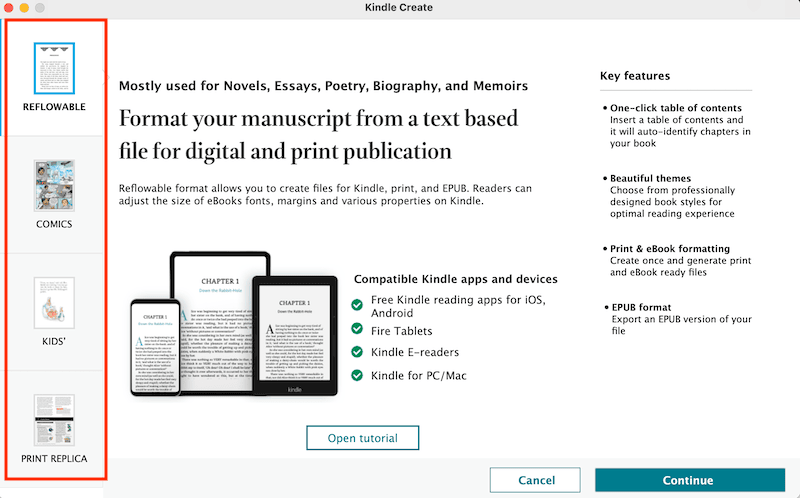The width and height of the screenshot is (800, 498).
Task: Click the Beautiful themes feature text
Action: [x=669, y=196]
